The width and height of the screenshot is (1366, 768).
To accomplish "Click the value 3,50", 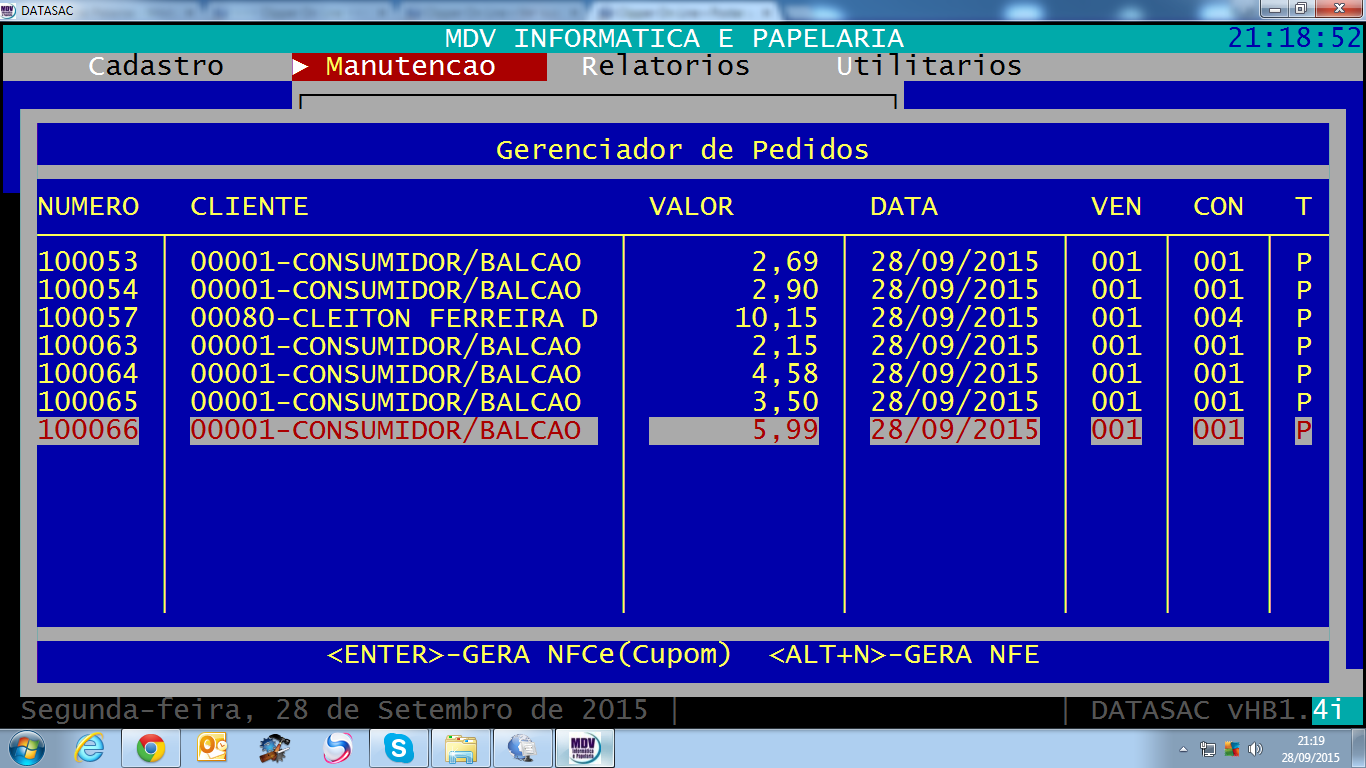I will point(785,402).
